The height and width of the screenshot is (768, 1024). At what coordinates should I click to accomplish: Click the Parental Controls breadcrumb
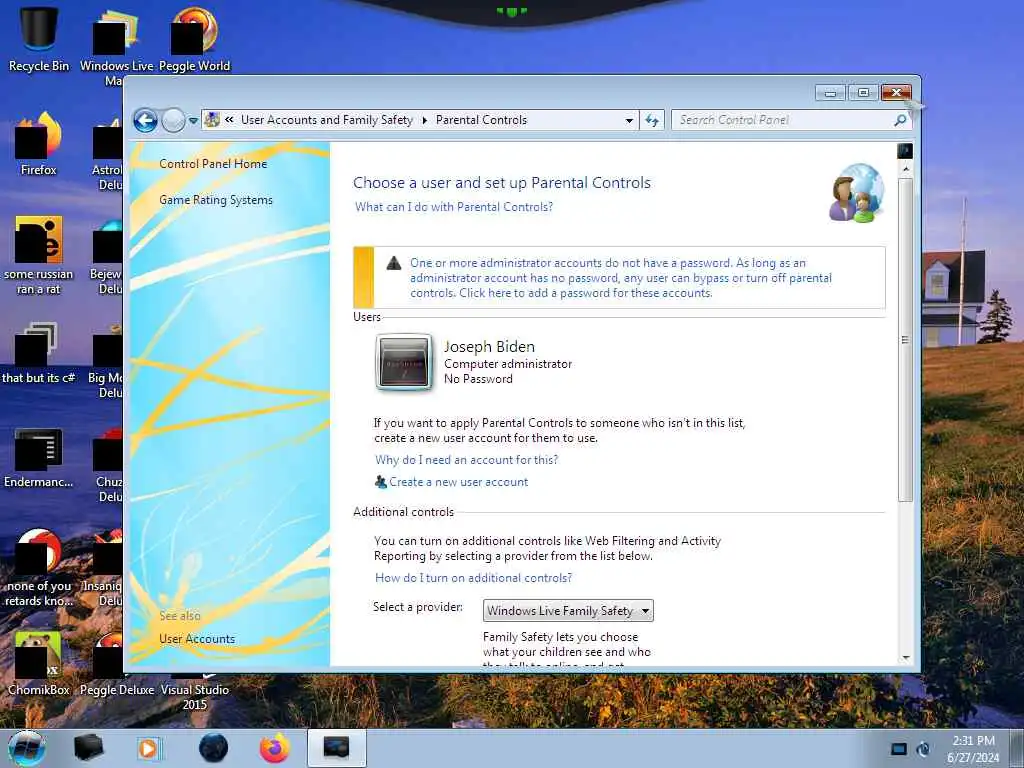click(481, 120)
